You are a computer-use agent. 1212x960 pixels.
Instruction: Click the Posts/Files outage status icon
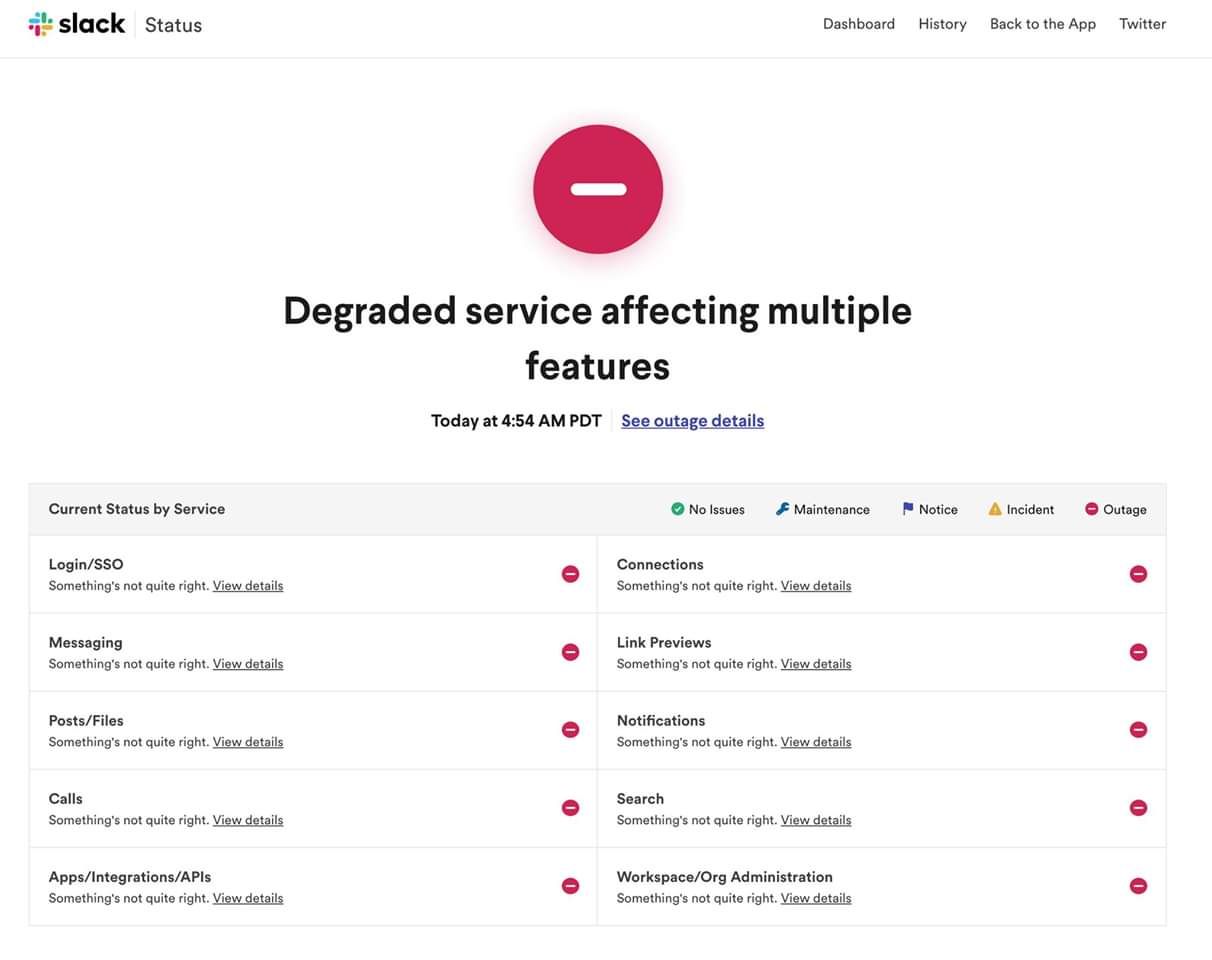[570, 730]
